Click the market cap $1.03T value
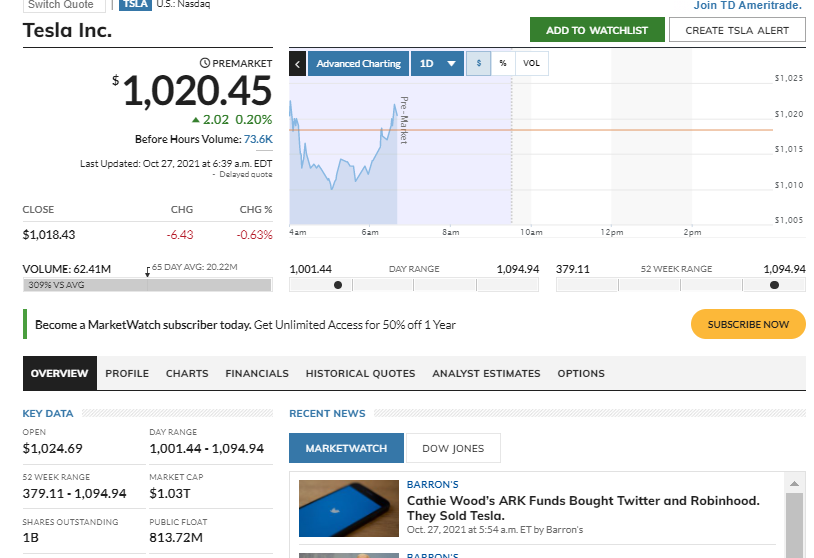814x558 pixels. pyautogui.click(x=170, y=493)
